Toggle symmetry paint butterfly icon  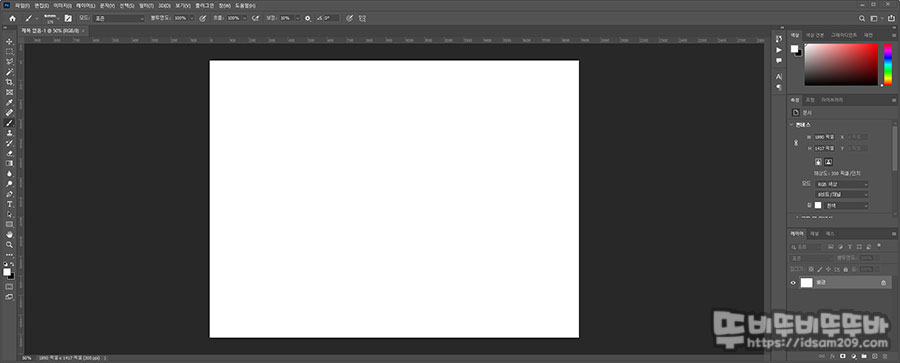coord(362,18)
